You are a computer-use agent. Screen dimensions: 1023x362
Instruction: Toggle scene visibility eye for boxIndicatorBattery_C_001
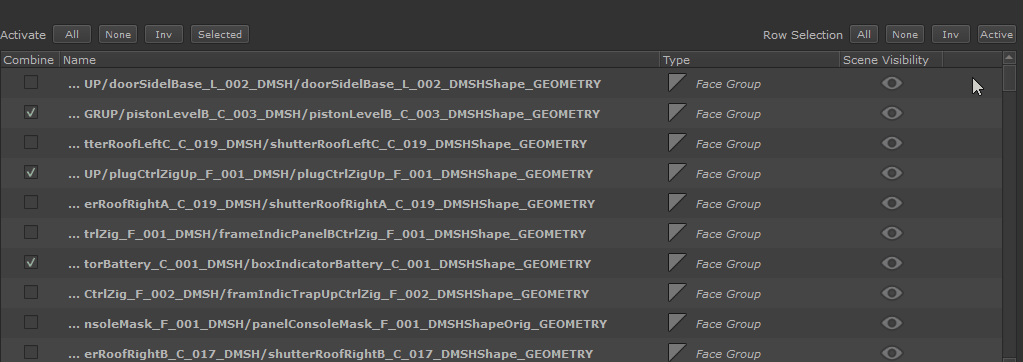pos(891,263)
